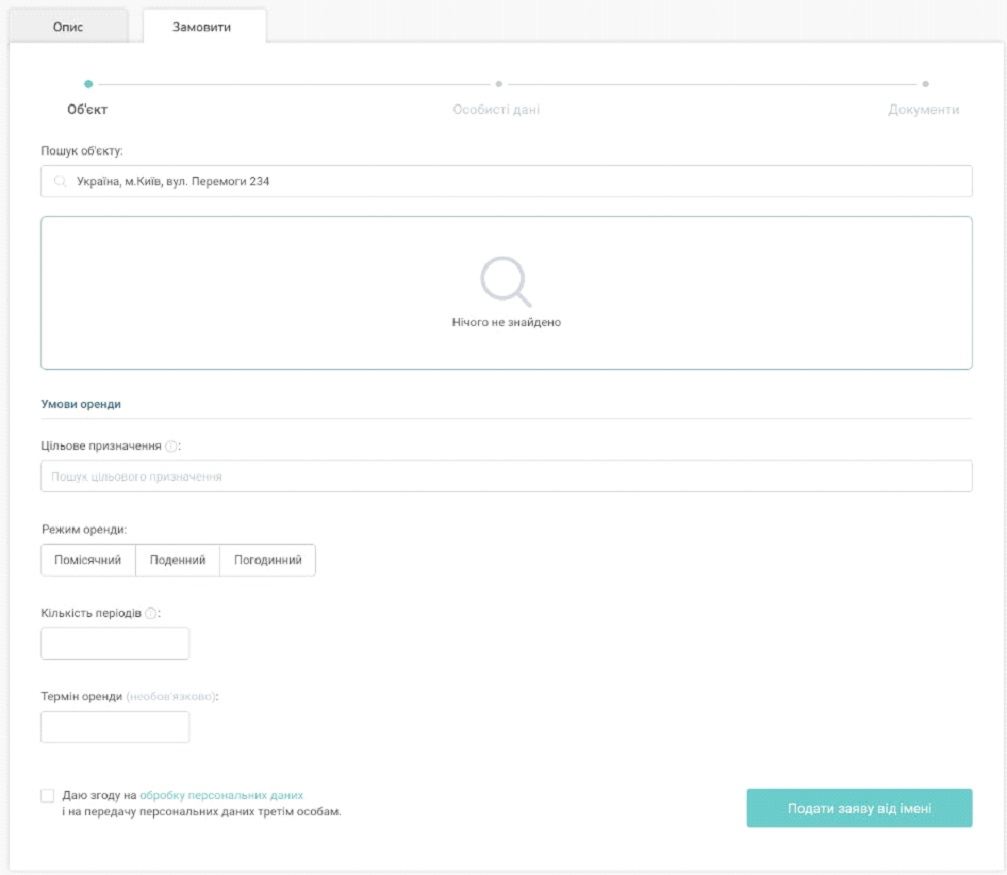
Task: Click the Документи step dot
Action: (x=925, y=84)
